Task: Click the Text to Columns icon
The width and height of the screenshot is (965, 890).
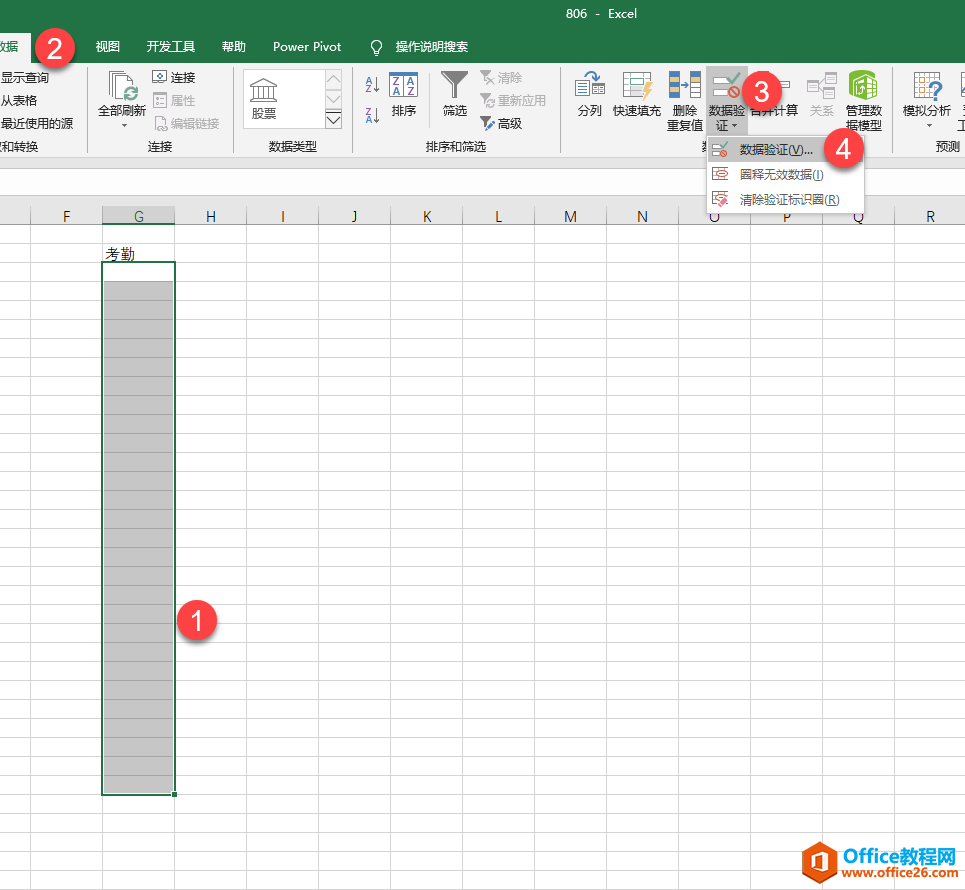Action: 590,84
